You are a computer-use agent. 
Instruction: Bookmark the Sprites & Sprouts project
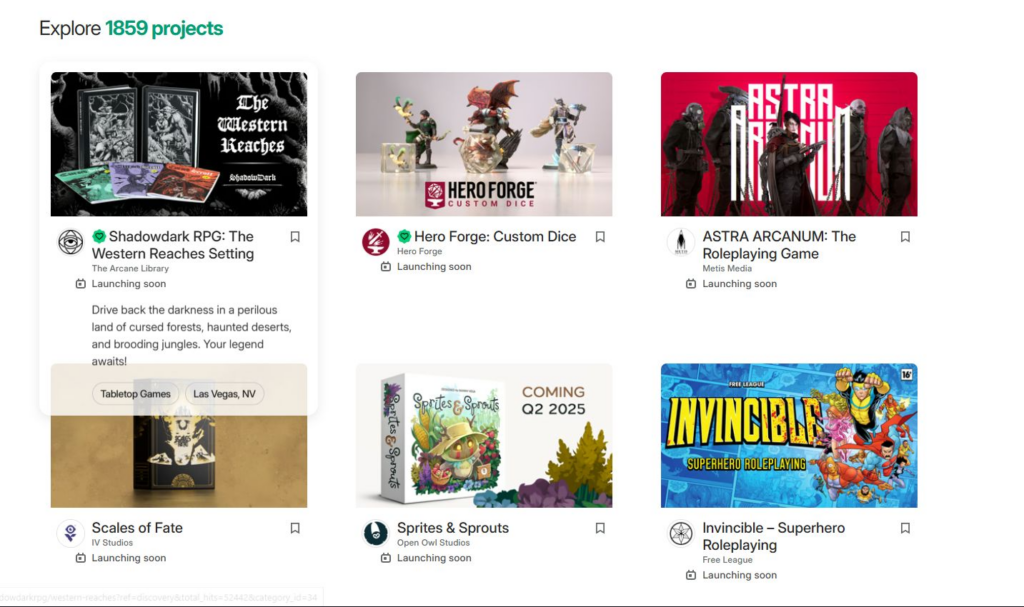(x=600, y=528)
